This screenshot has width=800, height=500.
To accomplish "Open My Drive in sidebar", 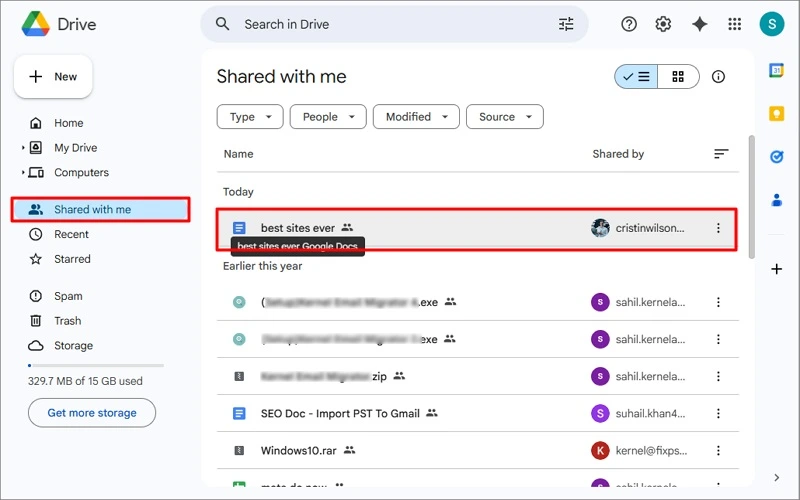I will pos(76,148).
